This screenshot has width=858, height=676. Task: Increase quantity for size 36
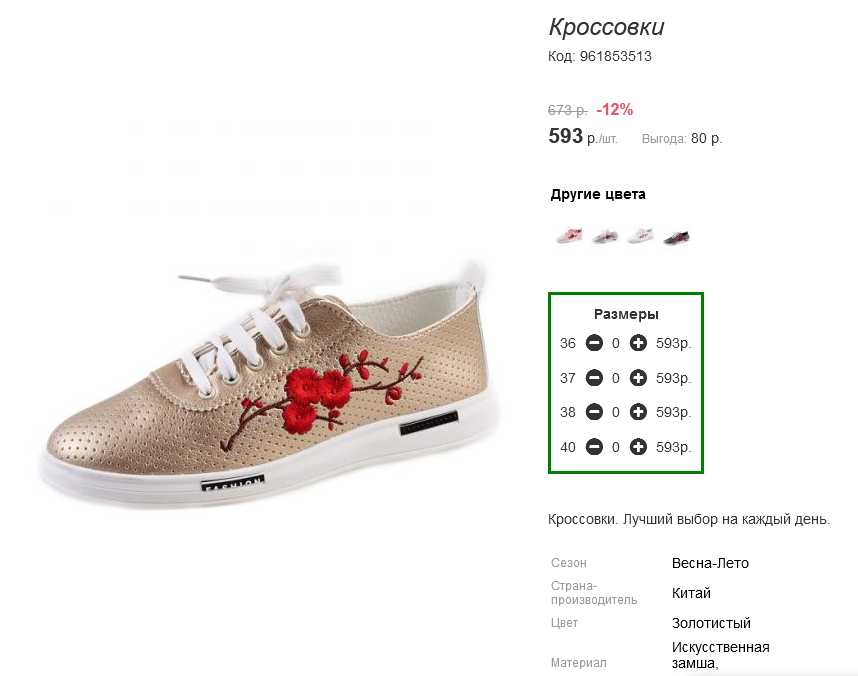click(638, 343)
